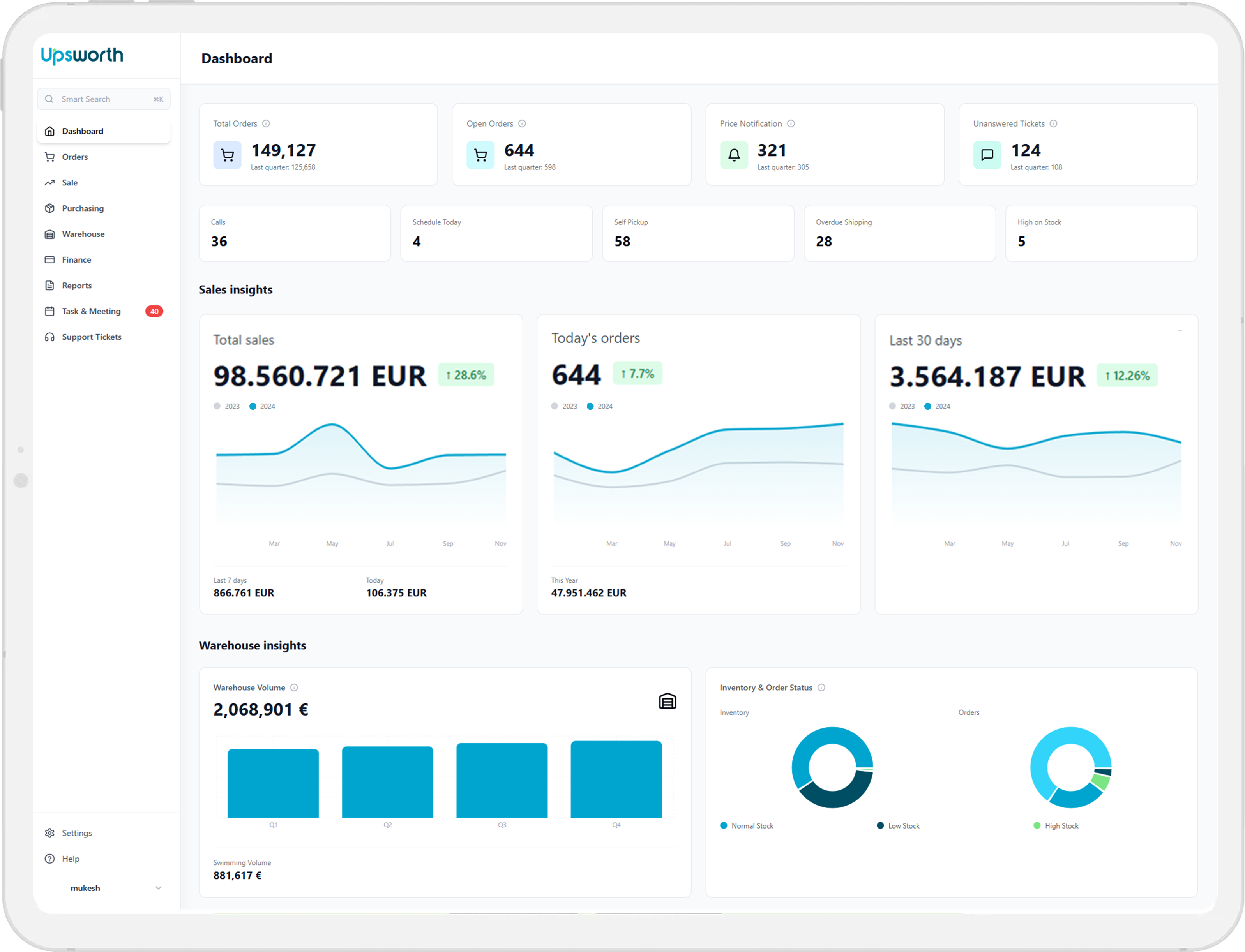The width and height of the screenshot is (1245, 952).
Task: Click the info icon beside Warehouse Volume
Action: point(294,688)
